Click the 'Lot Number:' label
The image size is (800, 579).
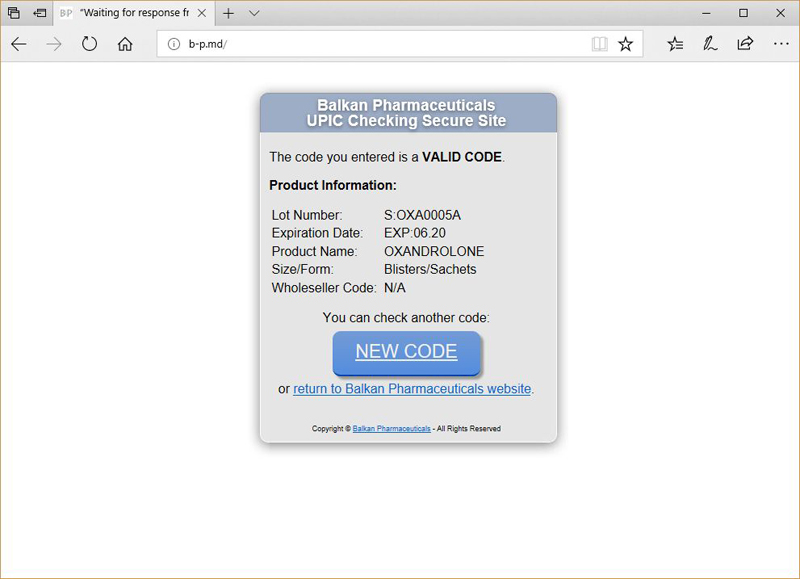click(307, 215)
